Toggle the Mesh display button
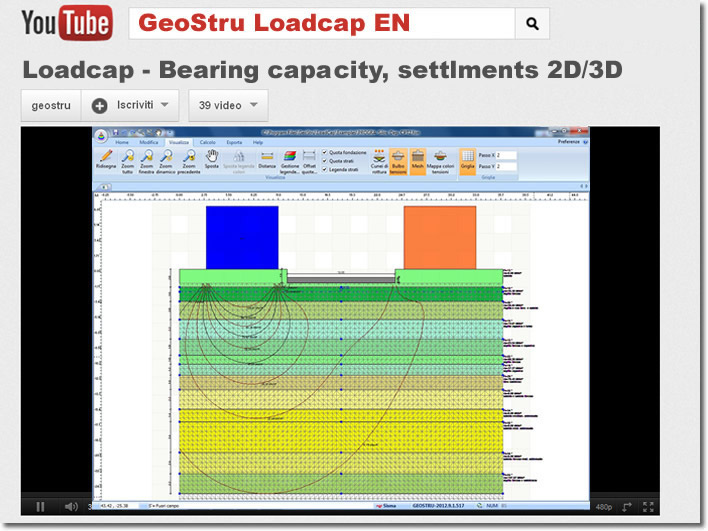708x531 pixels. pyautogui.click(x=418, y=161)
